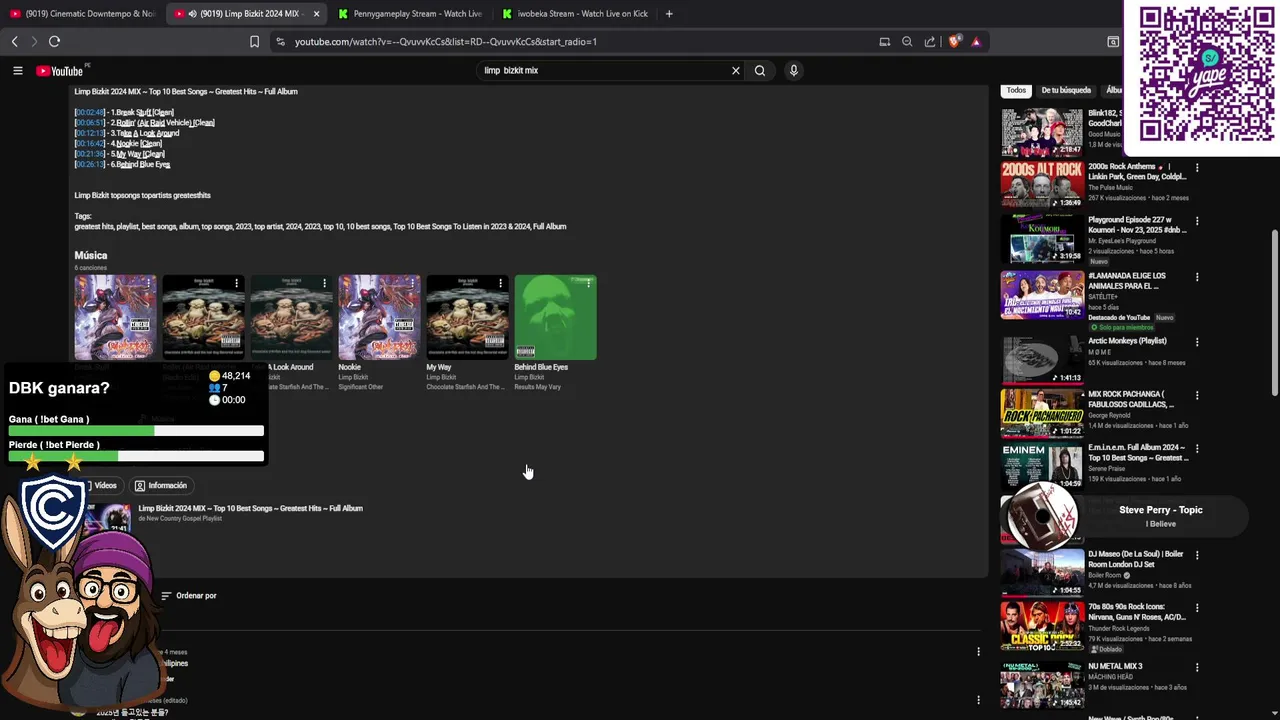Open the Eminem Full Album thumbnail
This screenshot has width=1280, height=720.
point(1042,466)
